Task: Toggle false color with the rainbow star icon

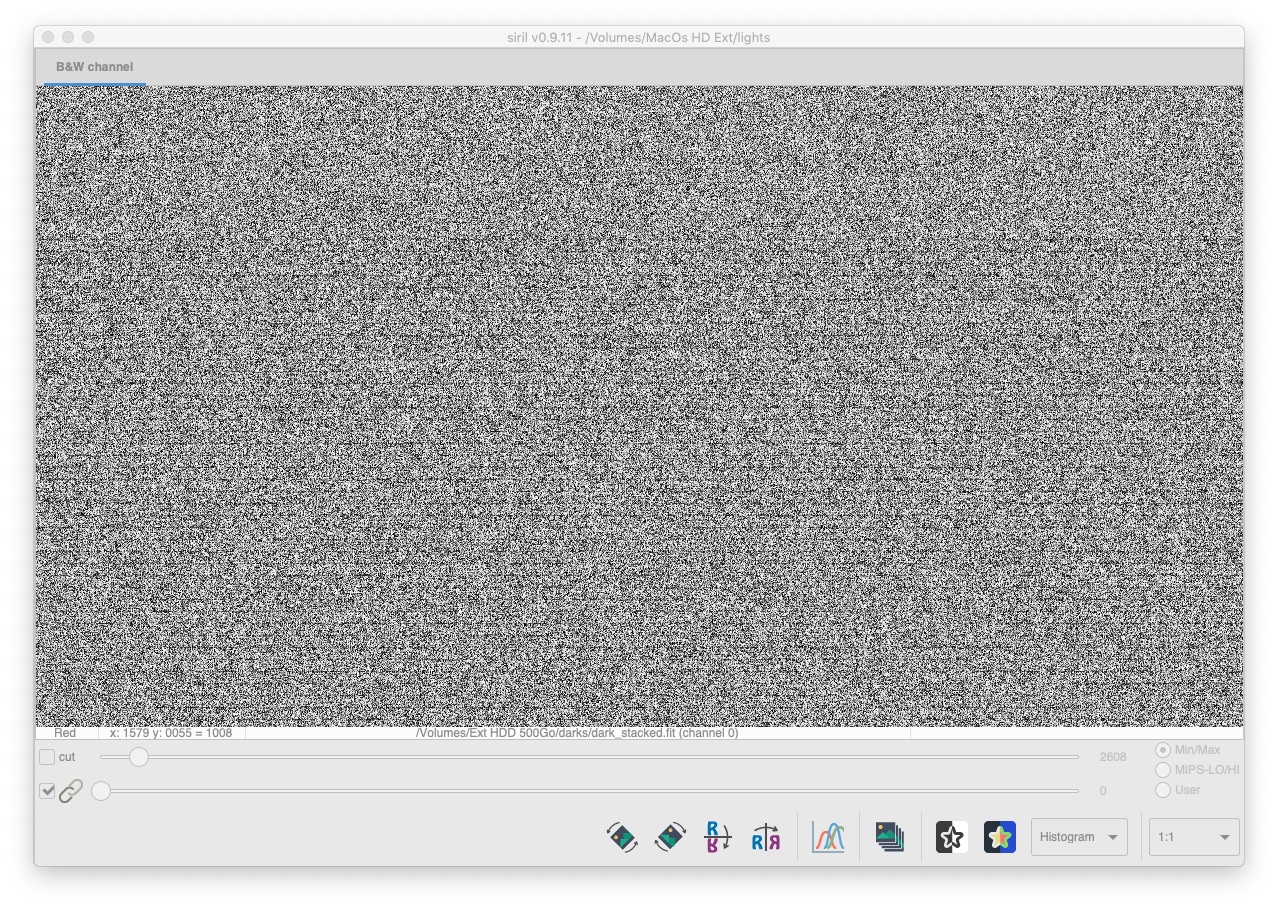Action: point(999,837)
